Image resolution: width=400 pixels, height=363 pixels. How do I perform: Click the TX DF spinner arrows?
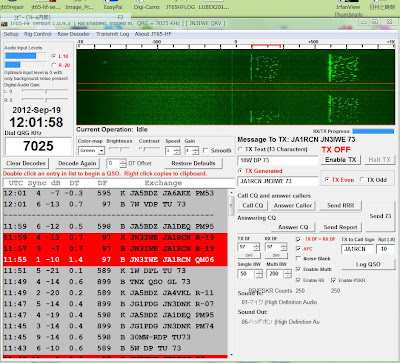point(256,247)
